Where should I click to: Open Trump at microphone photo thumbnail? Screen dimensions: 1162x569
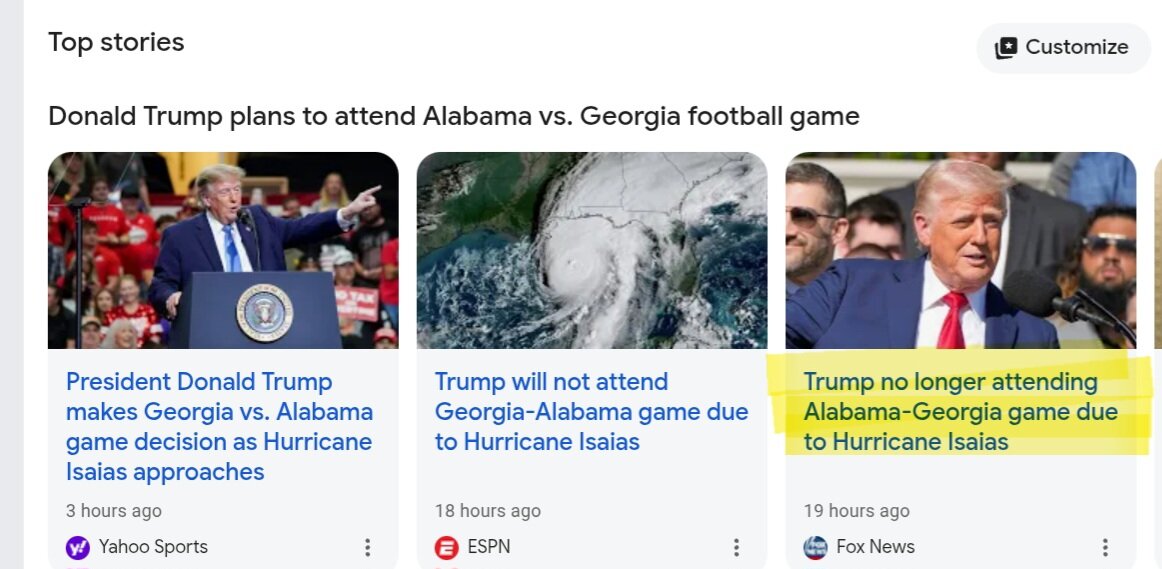[960, 250]
